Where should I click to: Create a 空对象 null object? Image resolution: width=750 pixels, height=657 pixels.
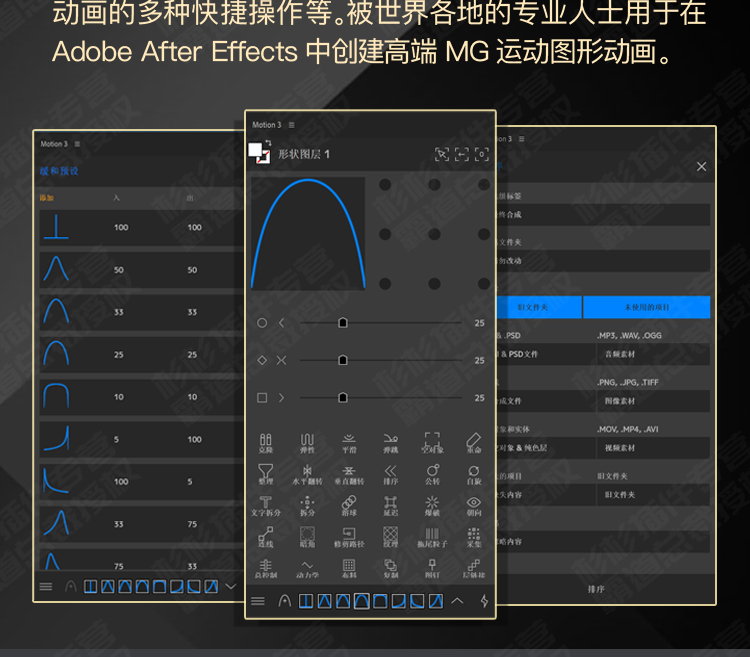click(x=432, y=443)
